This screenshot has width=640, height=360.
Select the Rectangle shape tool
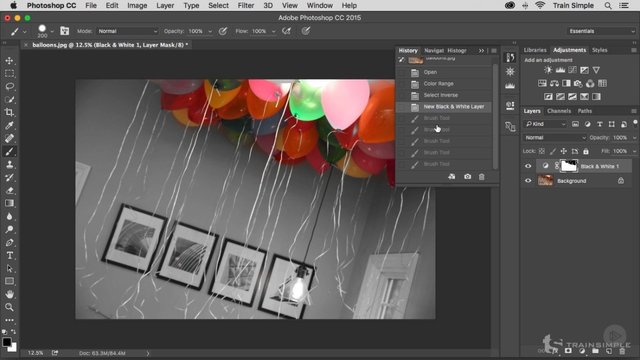[x=9, y=281]
